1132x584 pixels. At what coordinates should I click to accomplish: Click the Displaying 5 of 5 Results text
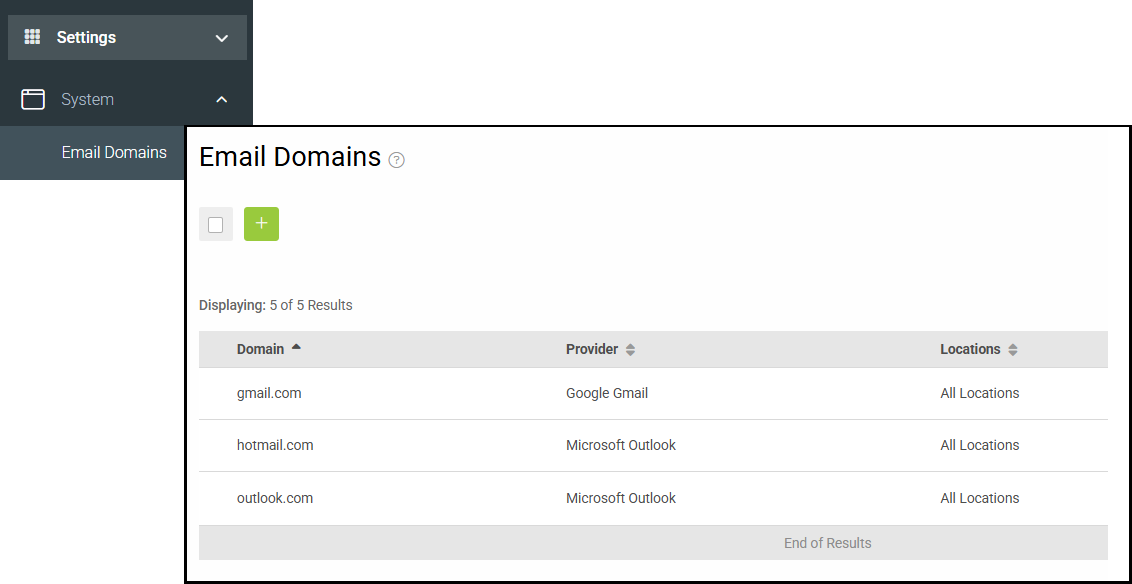click(276, 305)
